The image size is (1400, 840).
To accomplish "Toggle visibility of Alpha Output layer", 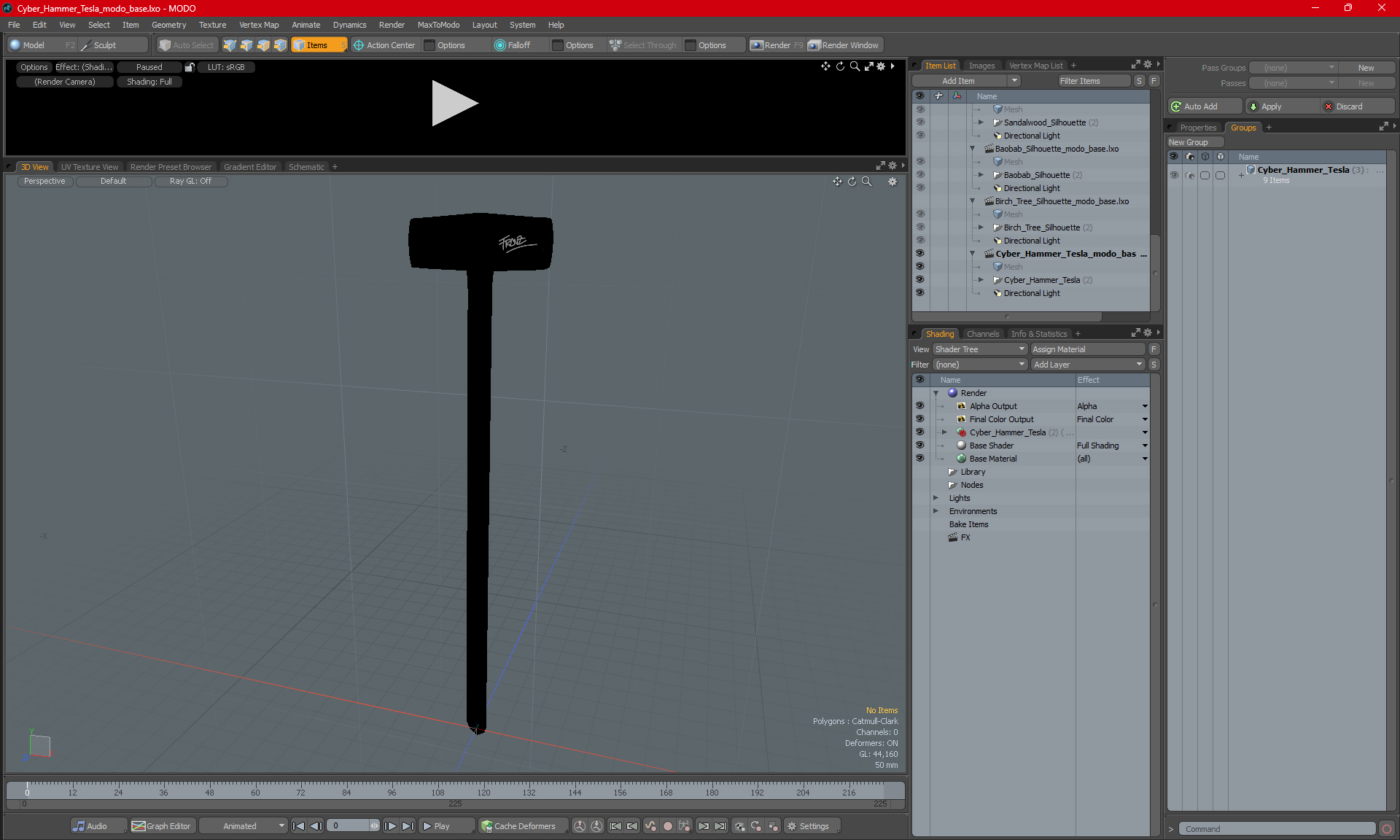I will coord(919,406).
